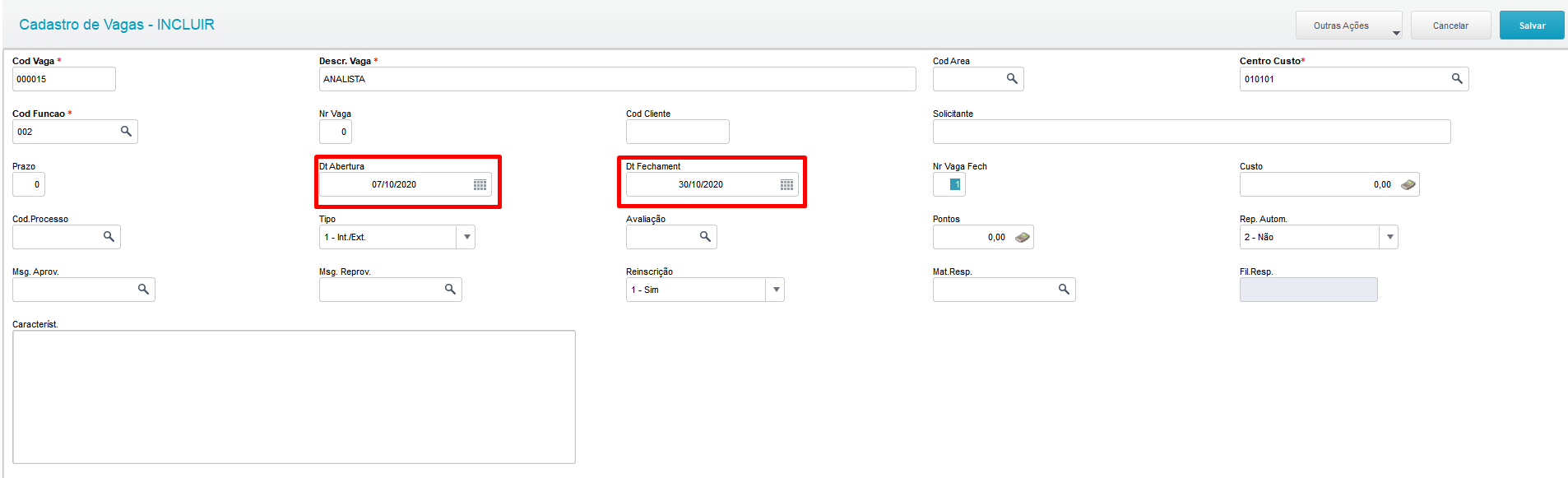Open lookup search for Avaliação
The image size is (1568, 478).
705,237
